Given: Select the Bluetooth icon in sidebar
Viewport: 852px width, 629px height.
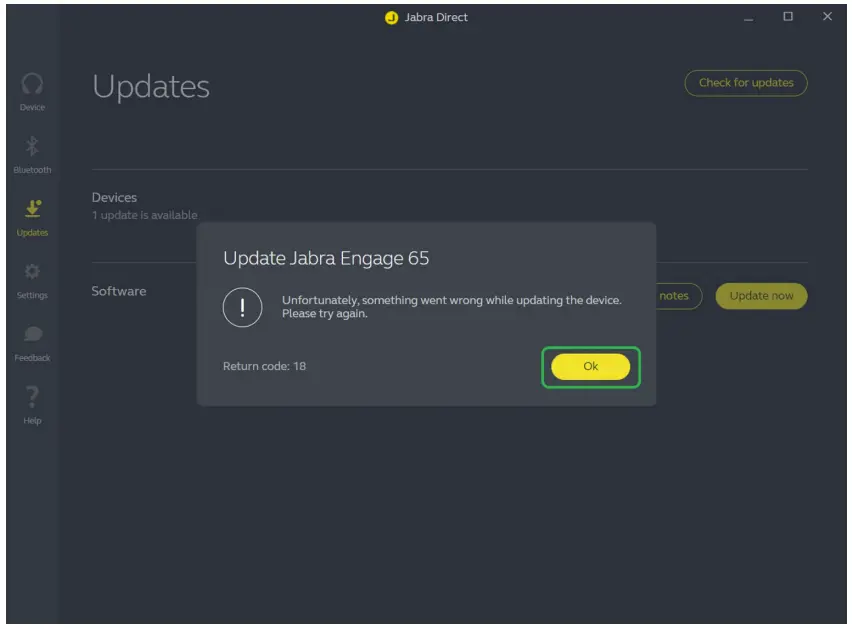Looking at the screenshot, I should pos(33,145).
